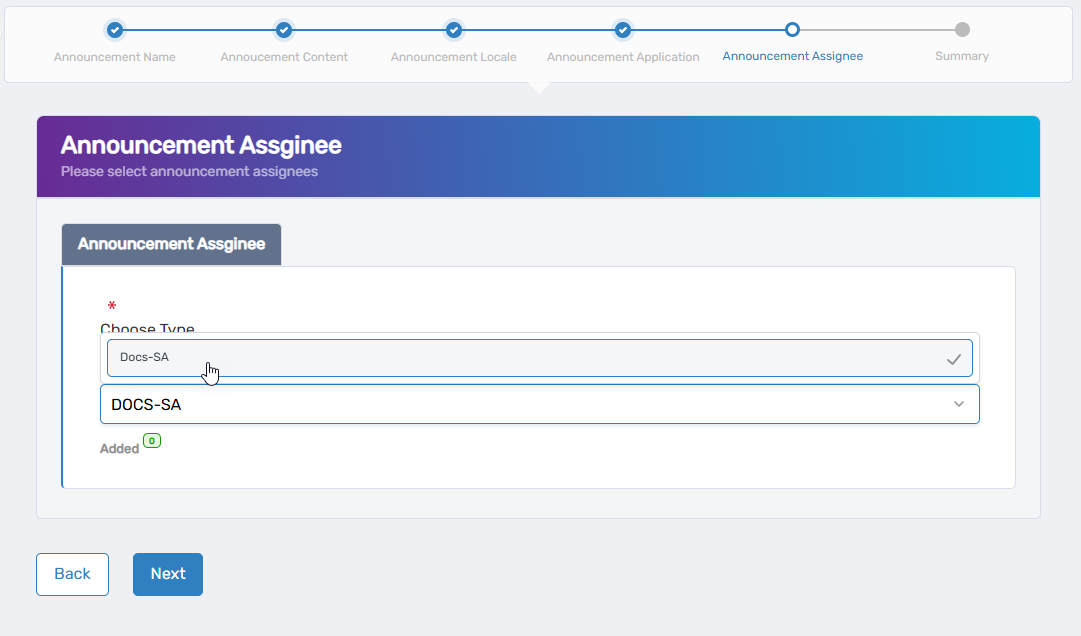Click the active Announcement Assignee step circle
The height and width of the screenshot is (636, 1081).
[793, 30]
